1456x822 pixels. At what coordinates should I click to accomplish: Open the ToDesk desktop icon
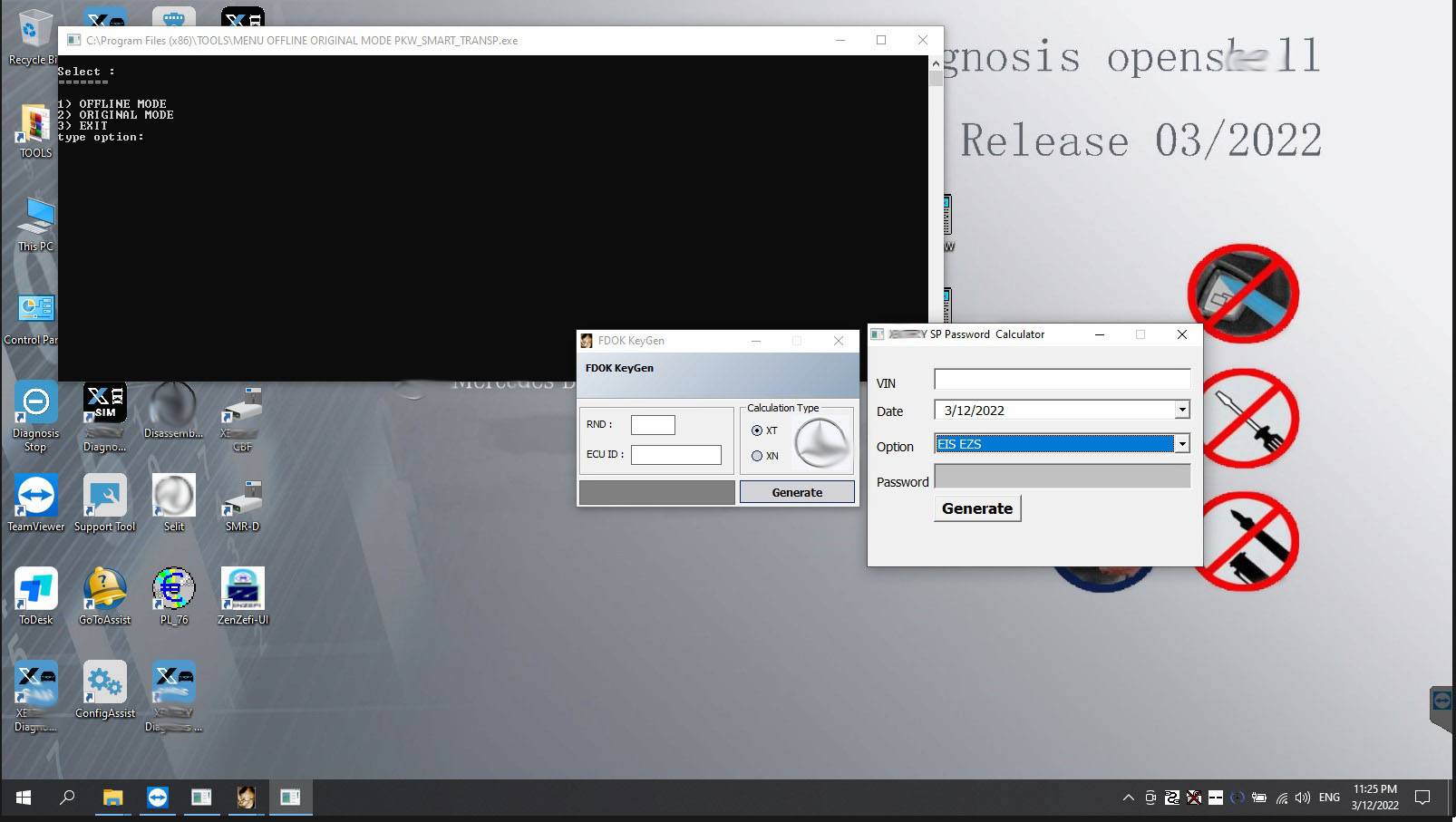pos(36,590)
